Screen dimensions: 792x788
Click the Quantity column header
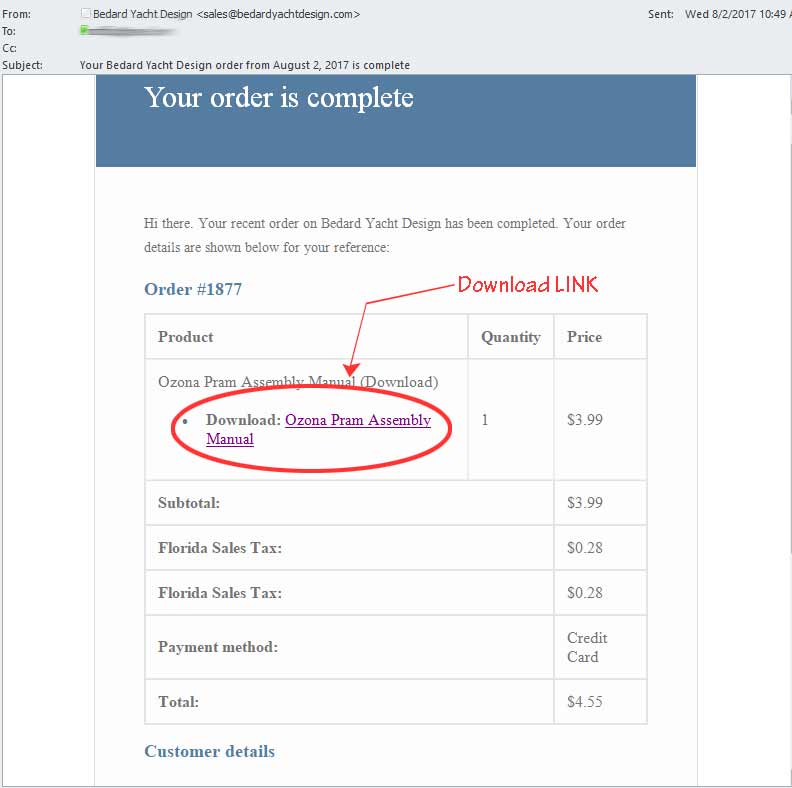511,337
